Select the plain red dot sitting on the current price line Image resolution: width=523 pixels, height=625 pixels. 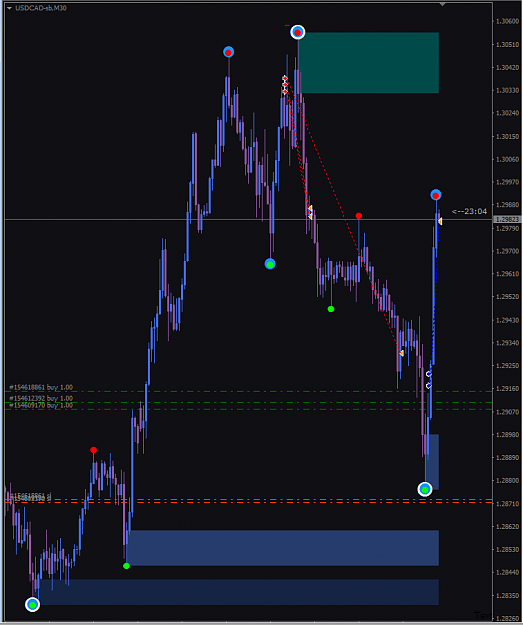(359, 216)
